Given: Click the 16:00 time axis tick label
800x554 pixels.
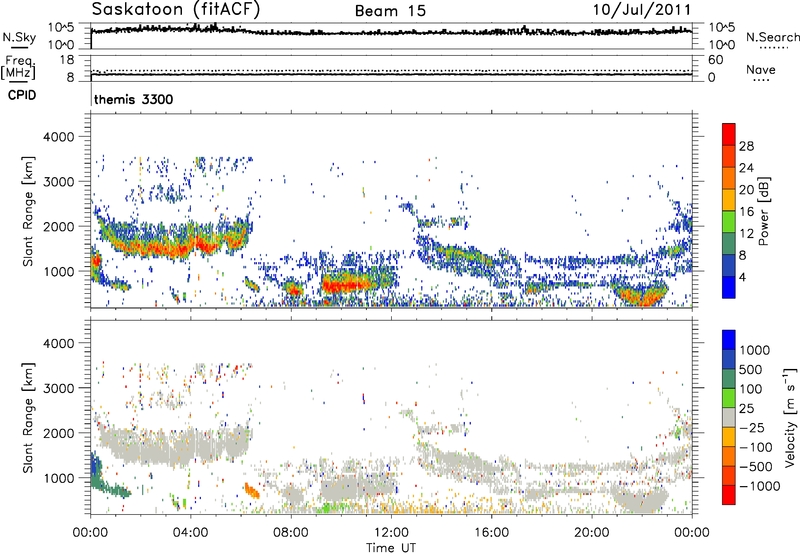Looking at the screenshot, I should (x=491, y=533).
